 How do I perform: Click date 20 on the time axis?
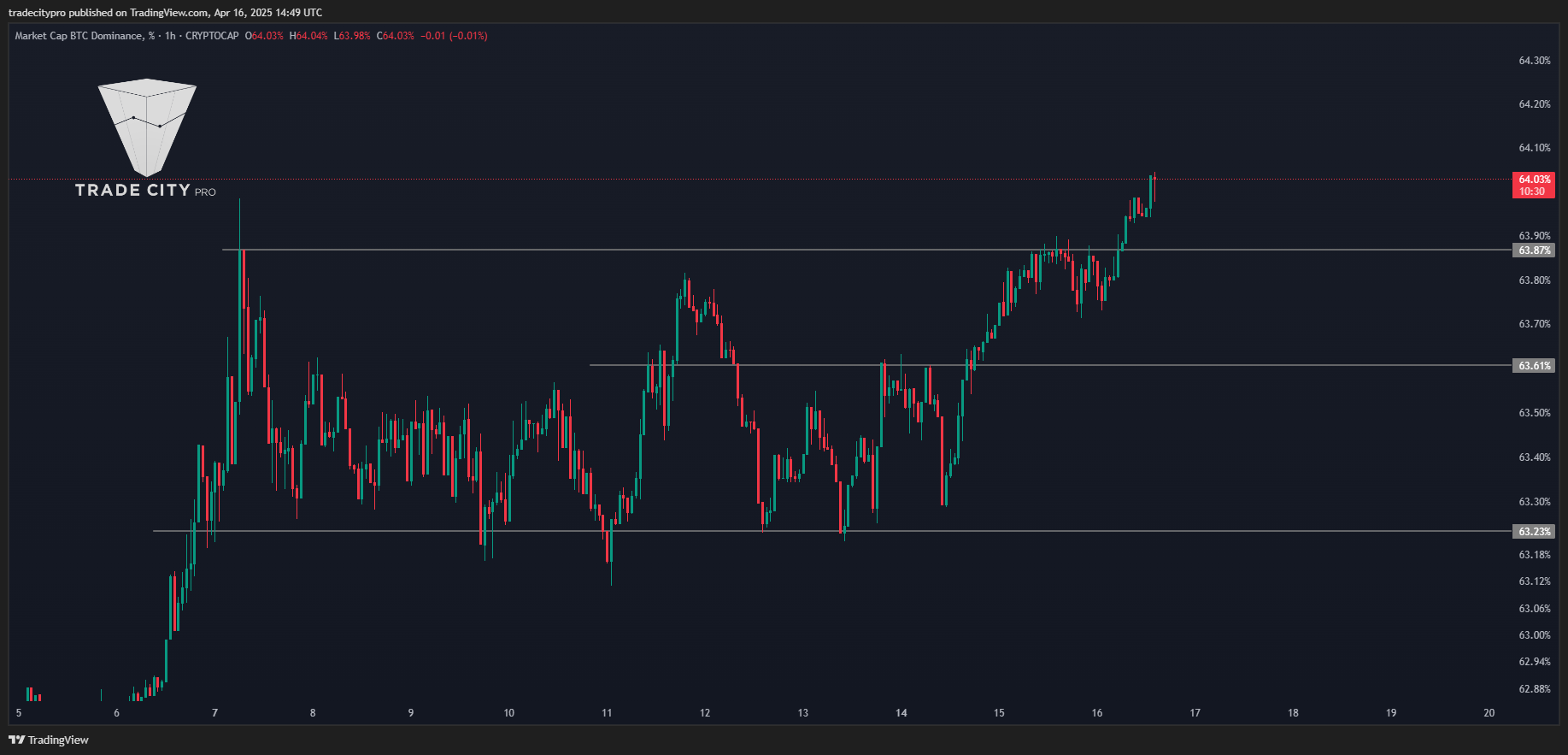coord(1489,713)
